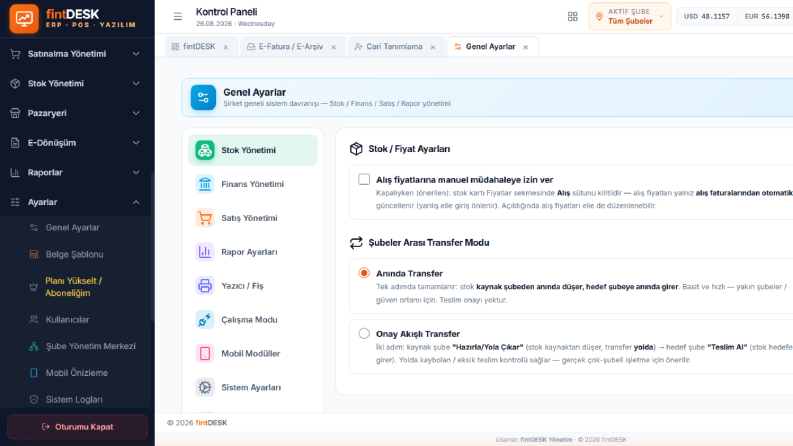Screen dimensions: 793x446
Task: Click the Ayarlar sliders icon in sidebar
Action: (x=15, y=202)
